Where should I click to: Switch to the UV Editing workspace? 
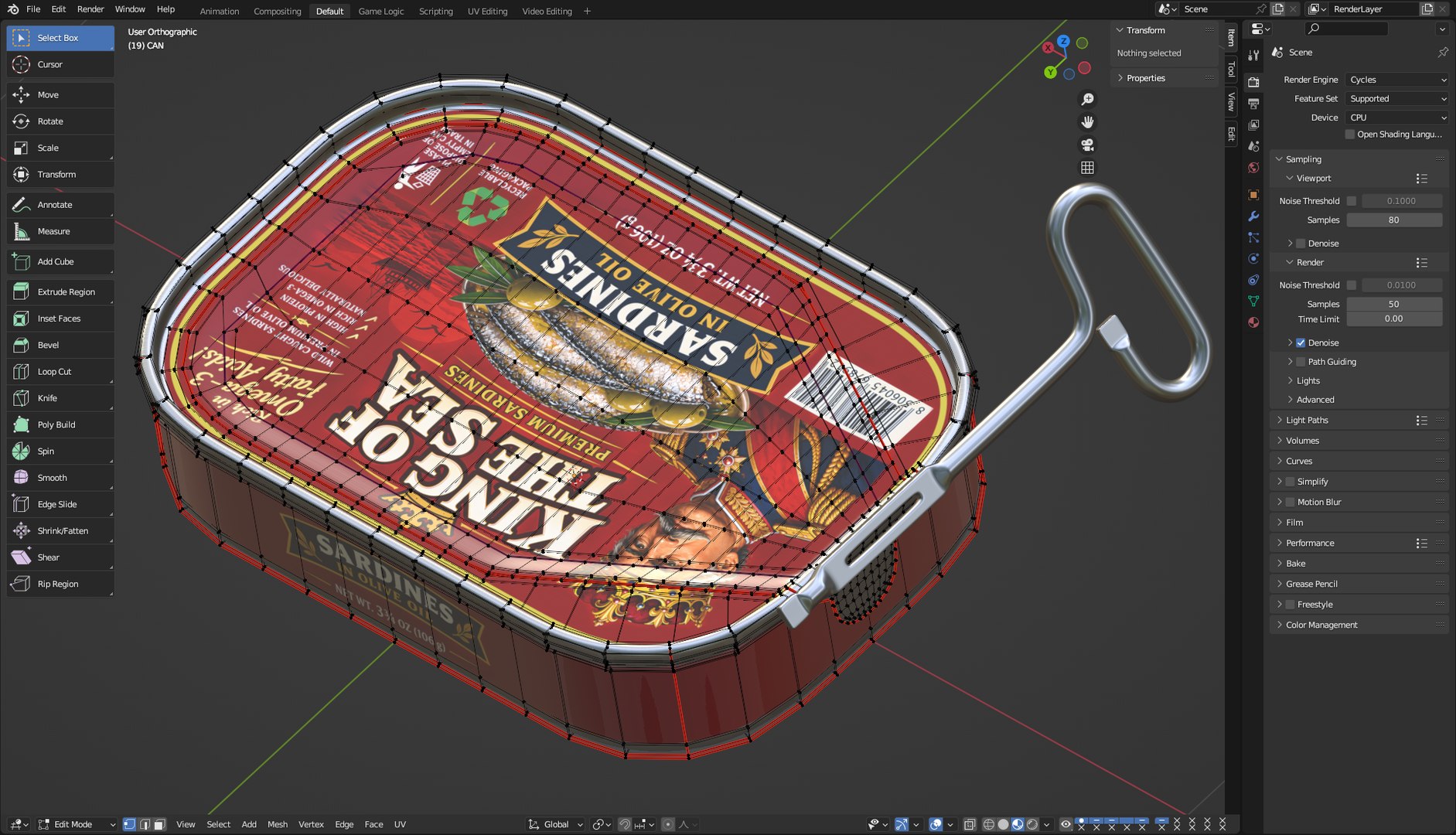487,12
